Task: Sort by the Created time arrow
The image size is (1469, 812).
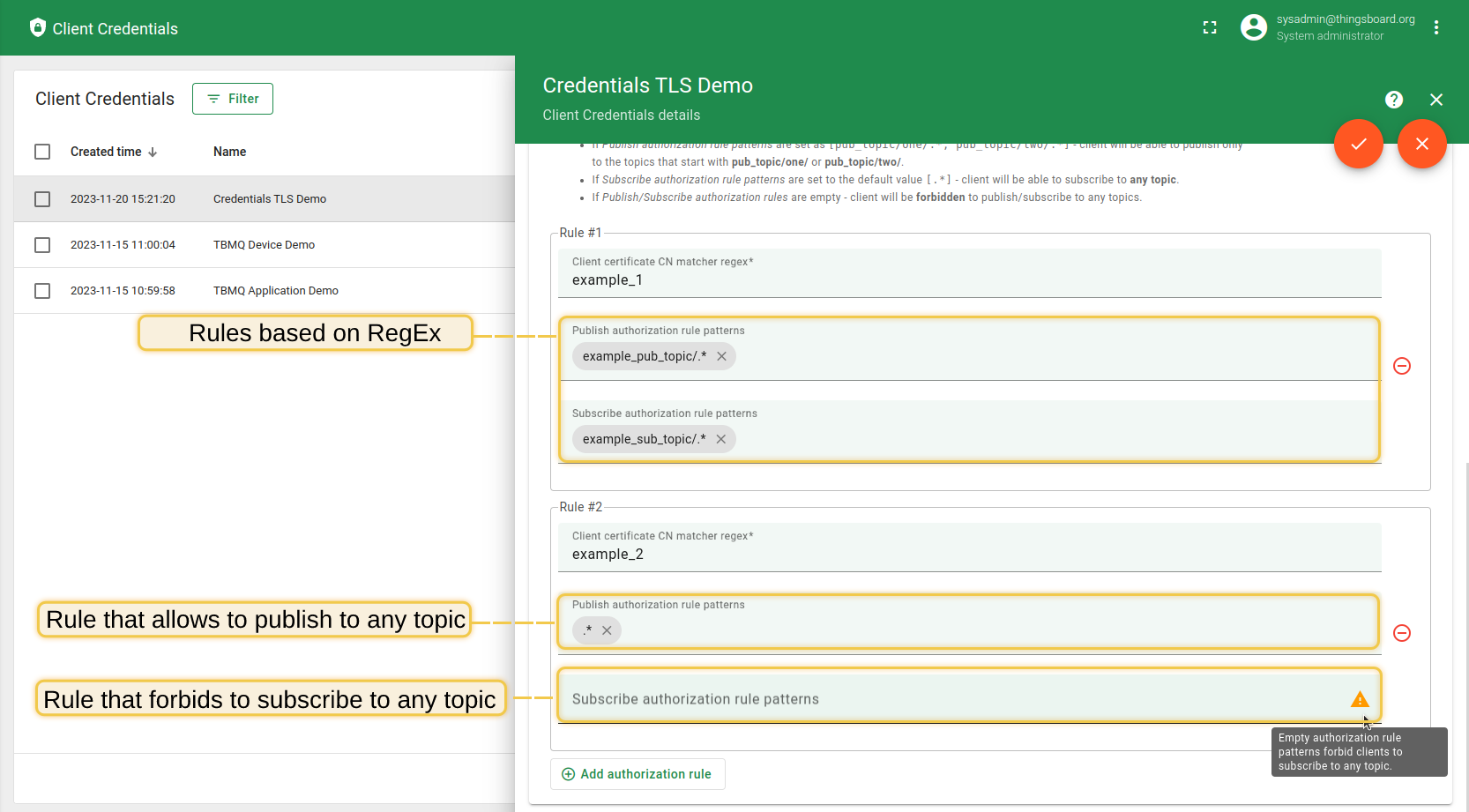Action: pos(153,152)
